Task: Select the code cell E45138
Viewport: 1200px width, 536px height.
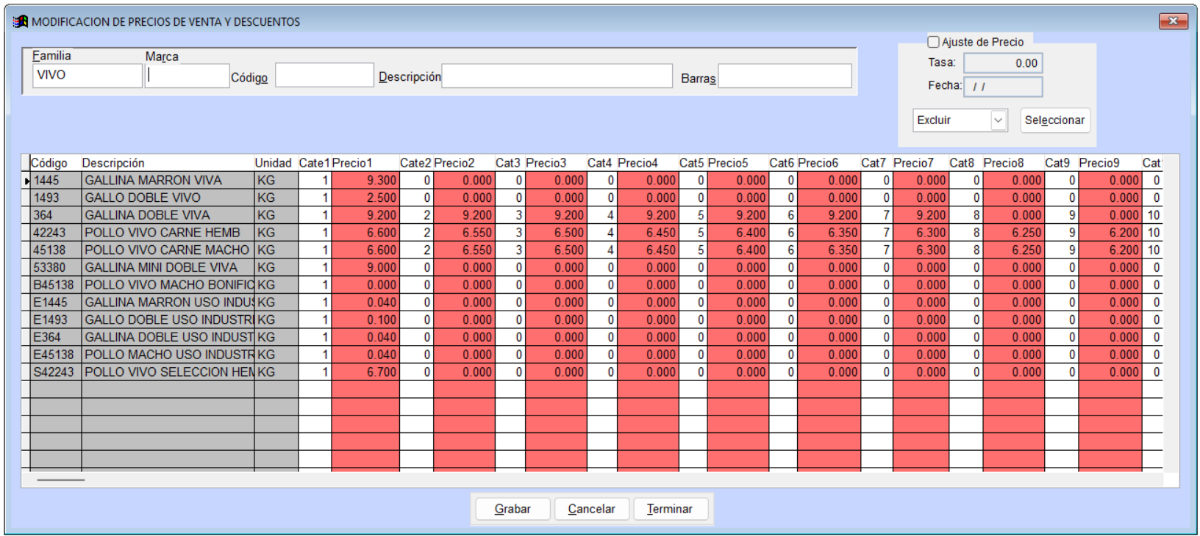Action: tap(55, 355)
